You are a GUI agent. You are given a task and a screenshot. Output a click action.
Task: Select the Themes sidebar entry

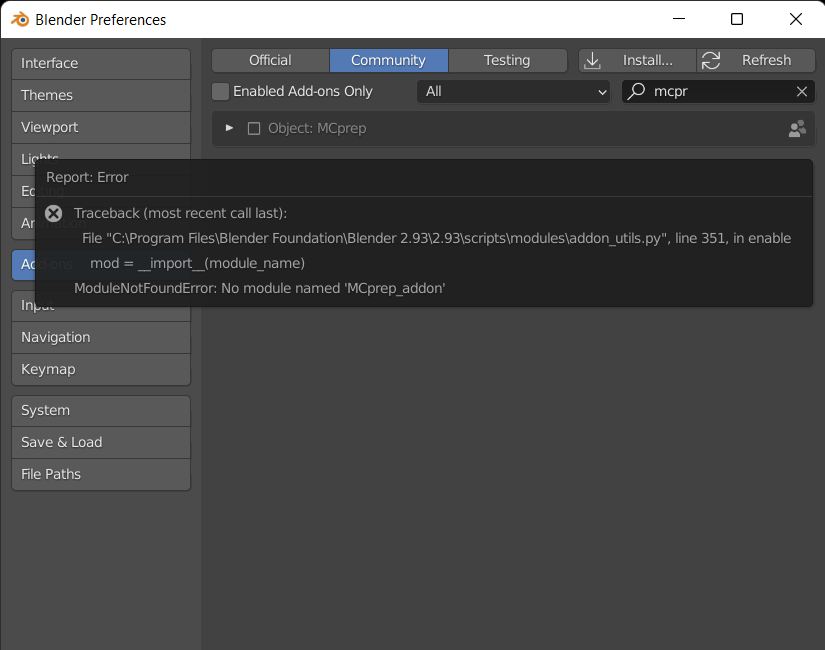pyautogui.click(x=100, y=95)
